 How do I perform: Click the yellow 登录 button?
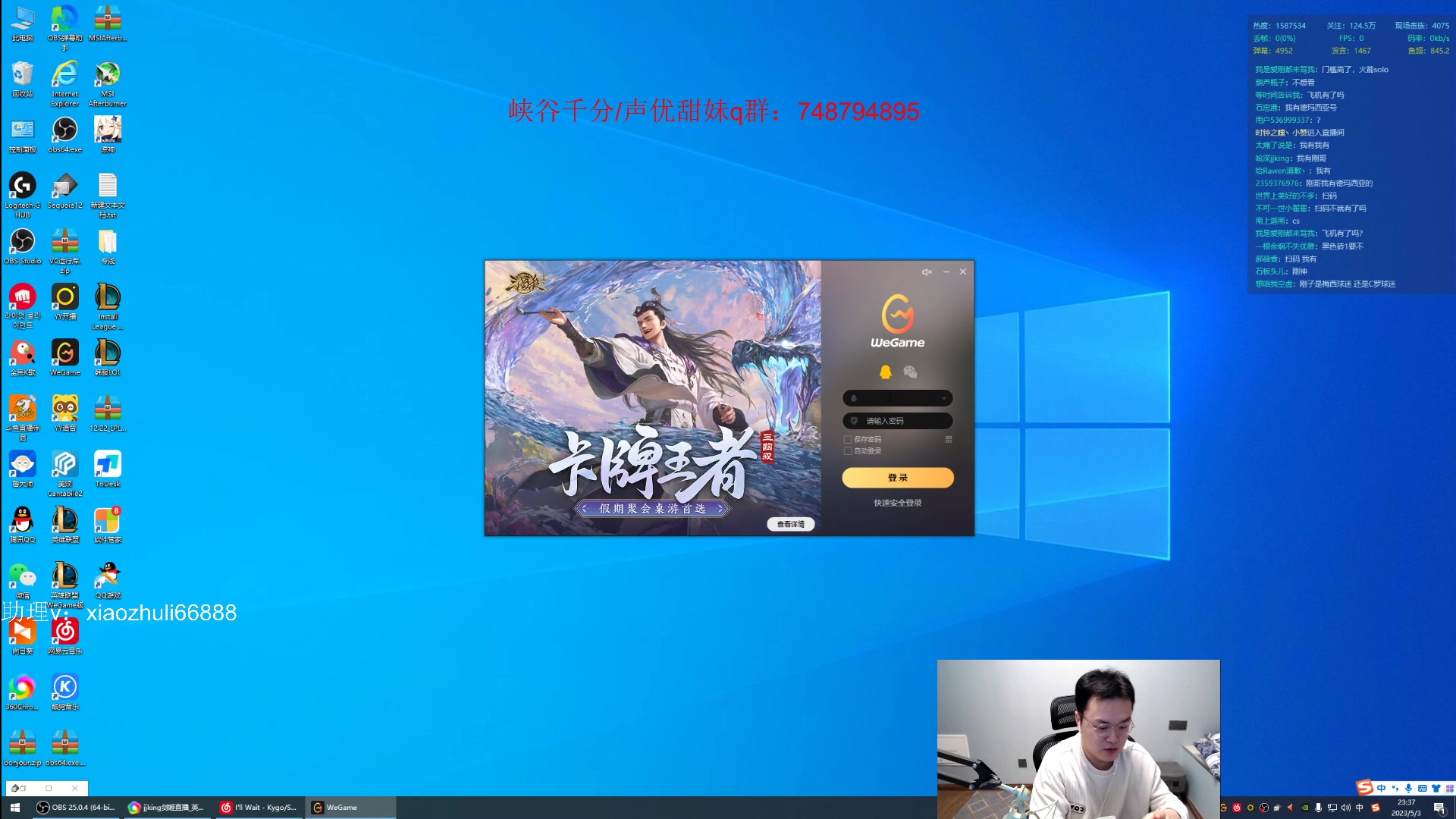(897, 478)
